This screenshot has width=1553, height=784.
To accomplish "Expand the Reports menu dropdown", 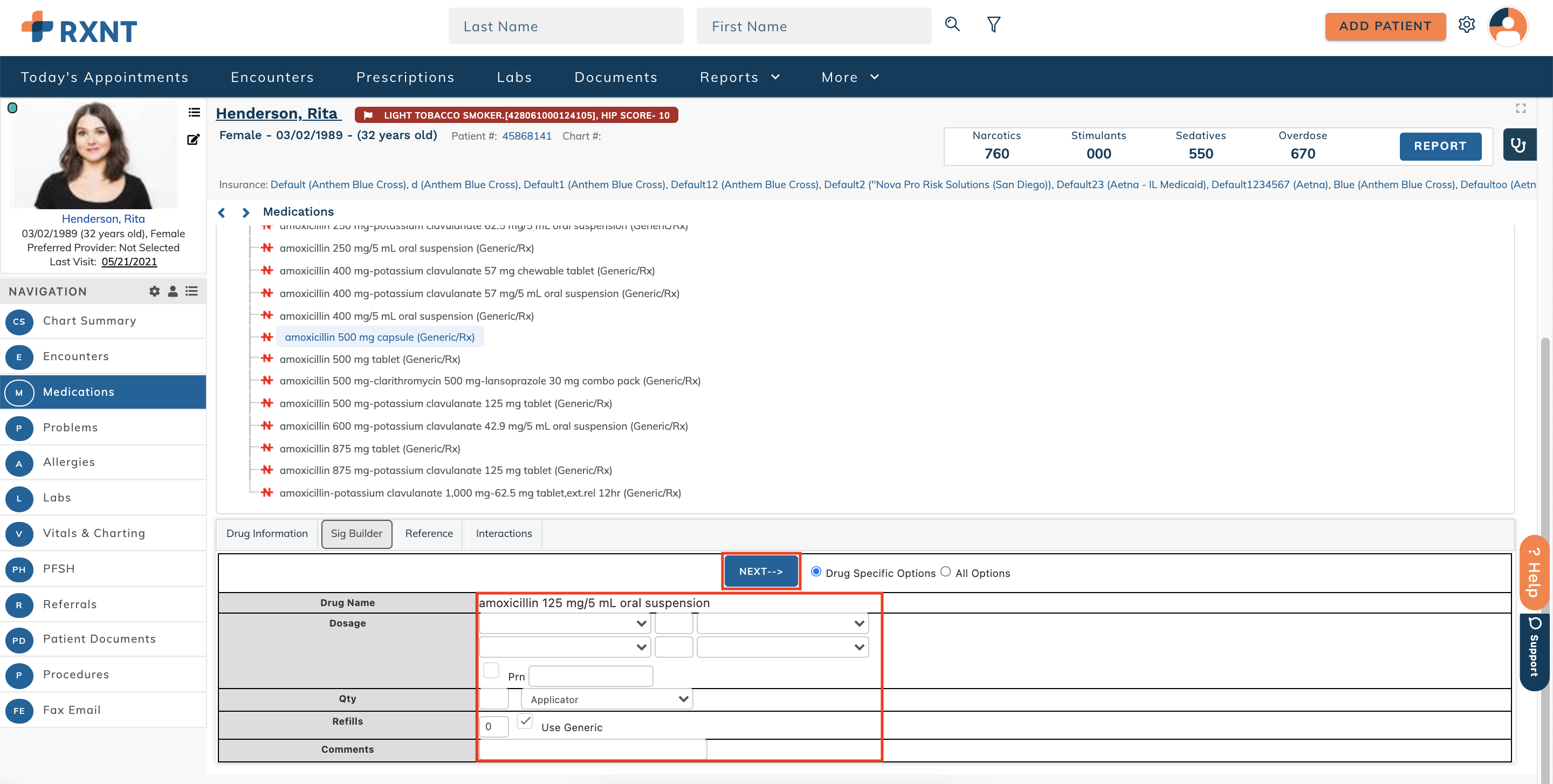I will [740, 77].
